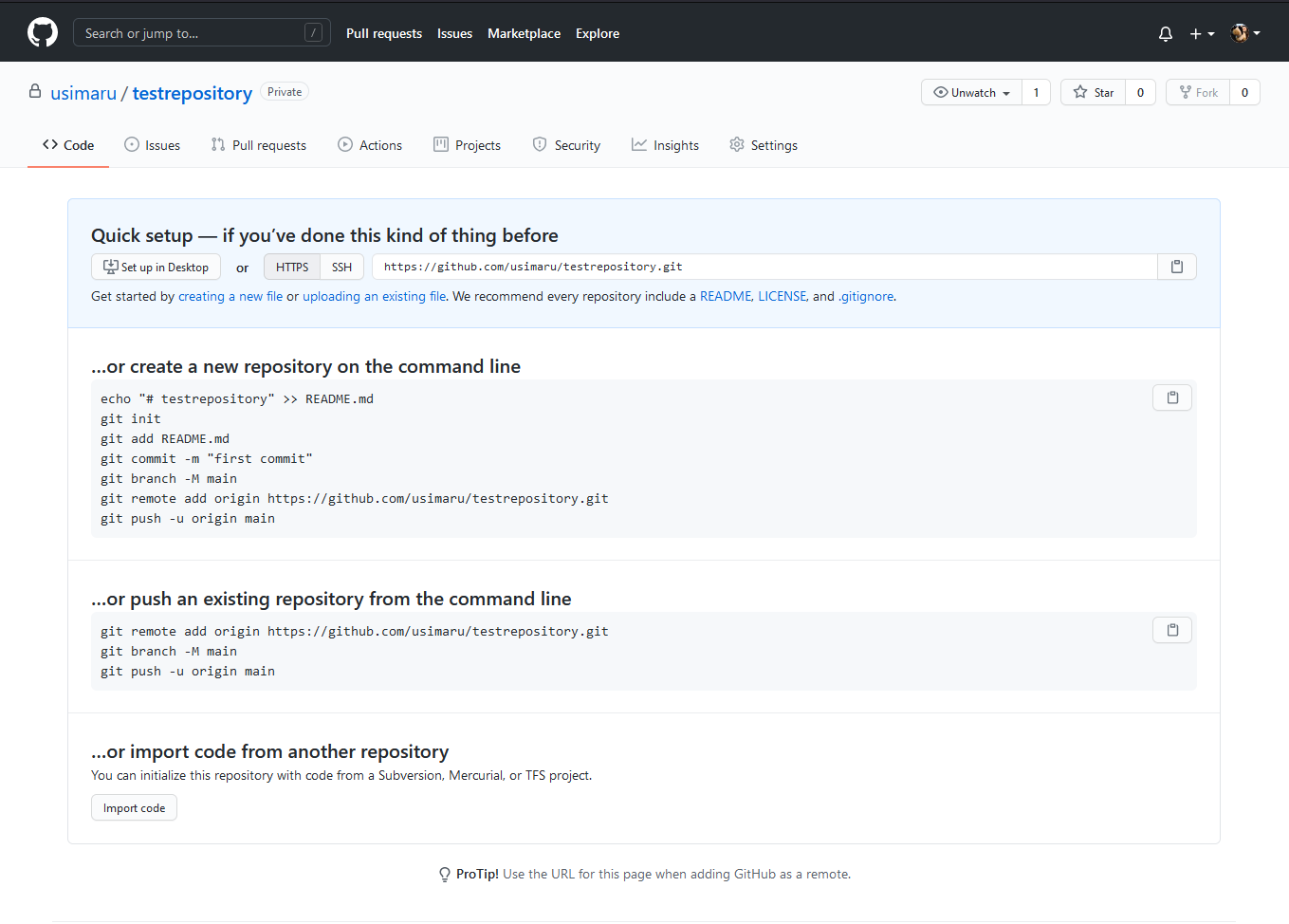Expand the Unwatch dropdown

(971, 92)
